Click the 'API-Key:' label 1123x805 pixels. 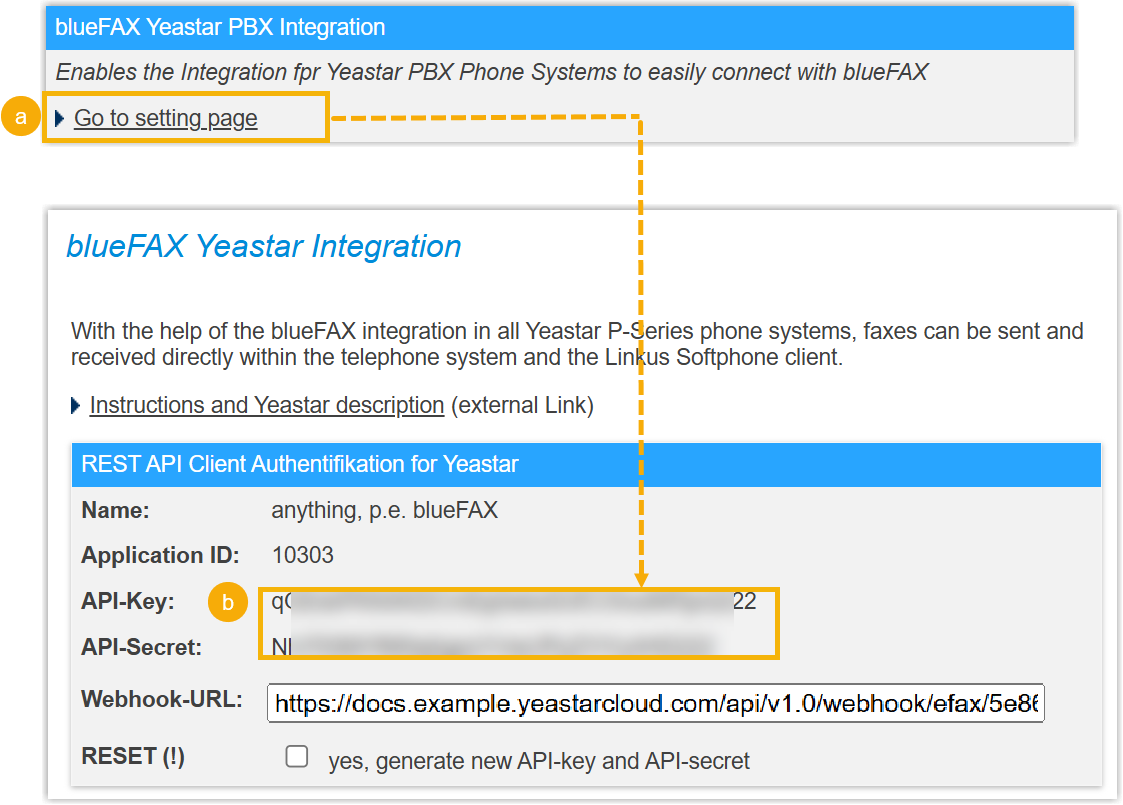point(127,601)
